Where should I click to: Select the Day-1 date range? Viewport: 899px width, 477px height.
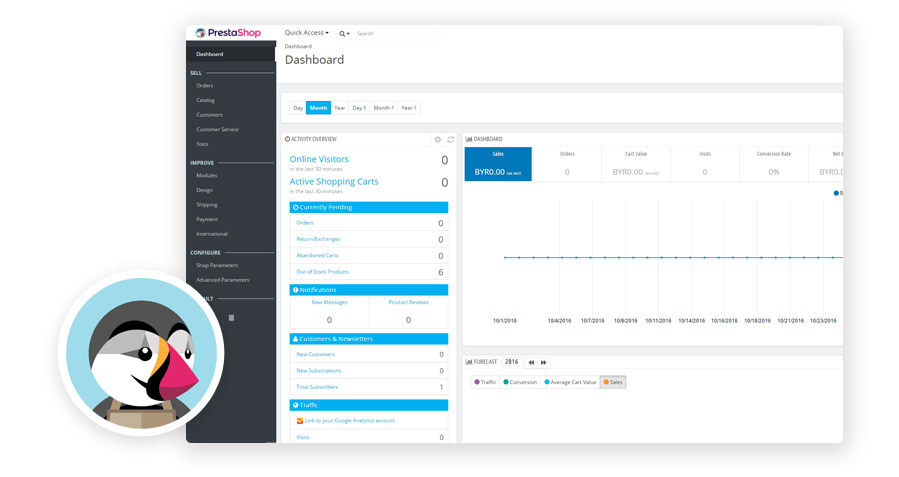(x=359, y=108)
